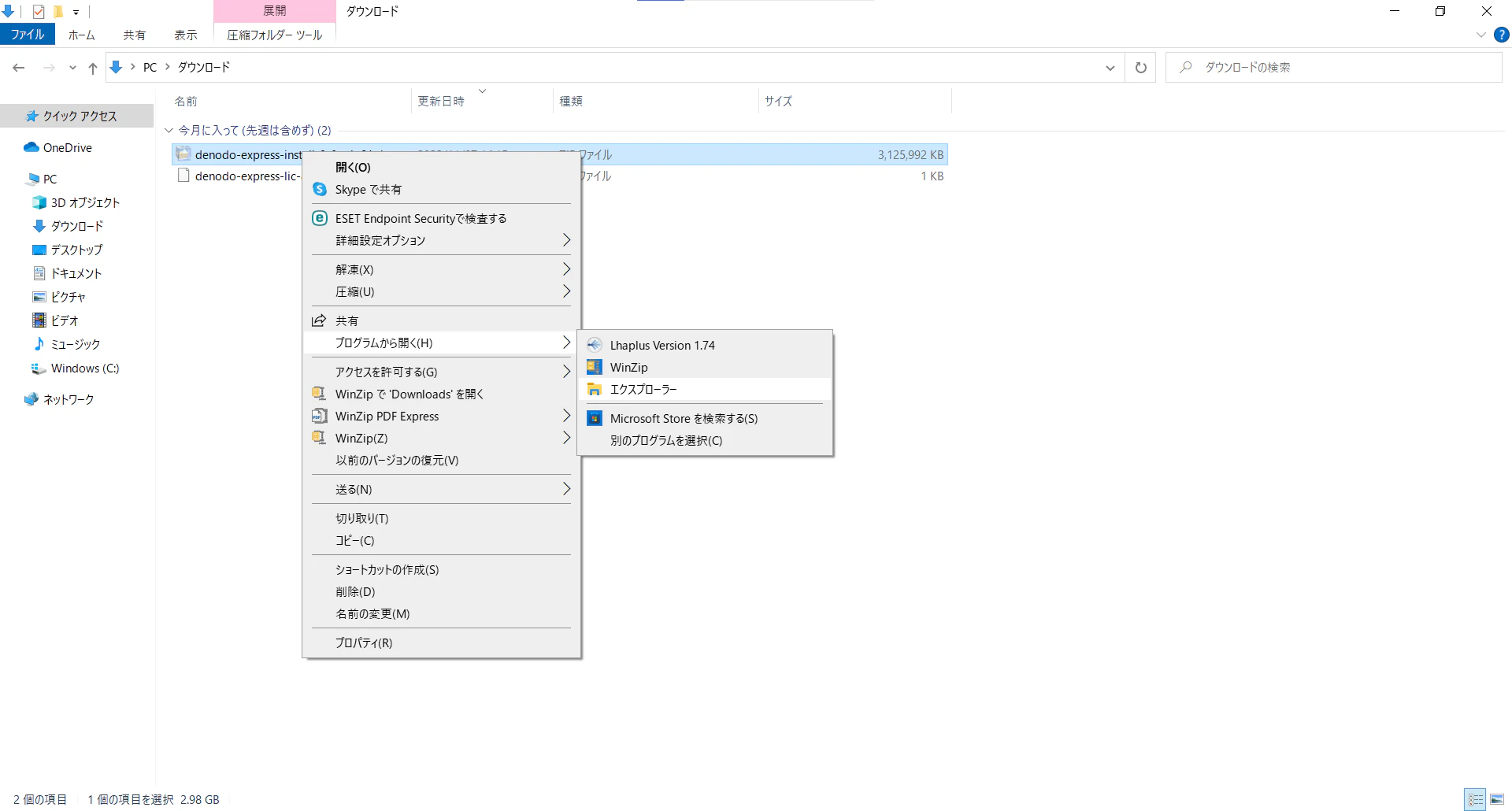Open the quick access toolbar customize dropdown
This screenshot has width=1512, height=811.
pyautogui.click(x=76, y=12)
